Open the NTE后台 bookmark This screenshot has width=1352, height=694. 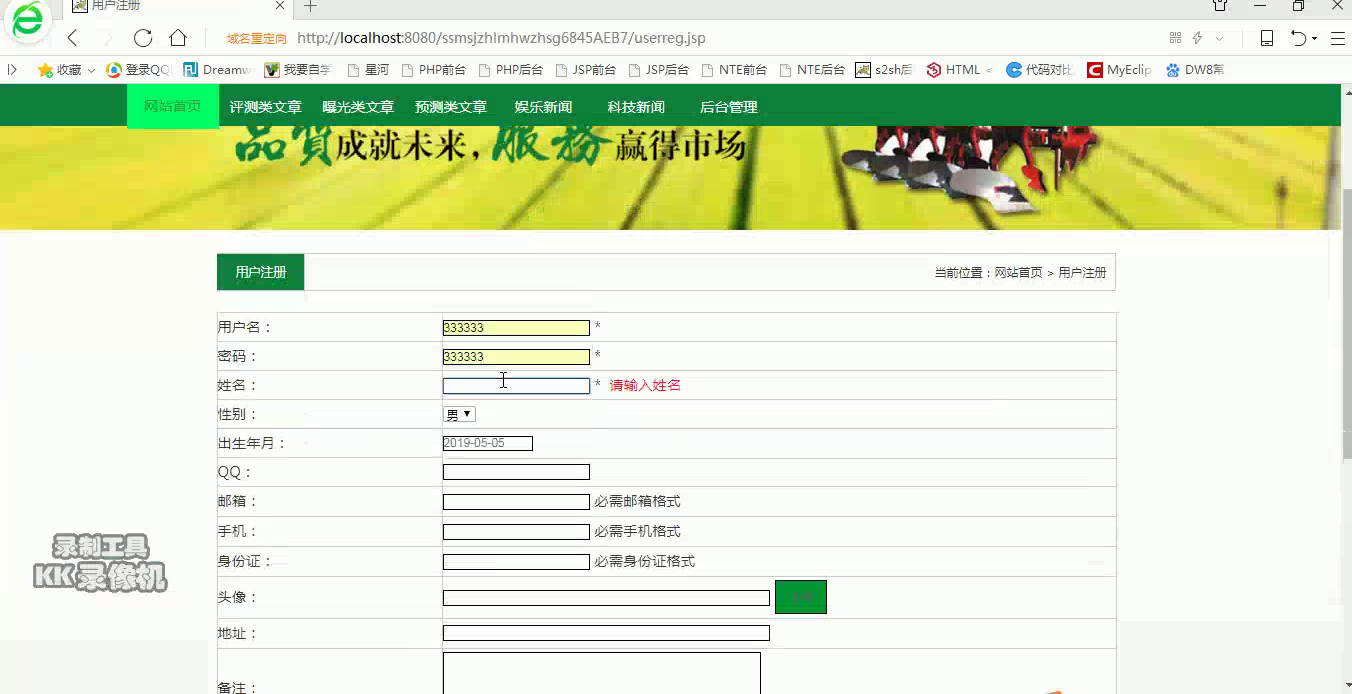pos(812,70)
